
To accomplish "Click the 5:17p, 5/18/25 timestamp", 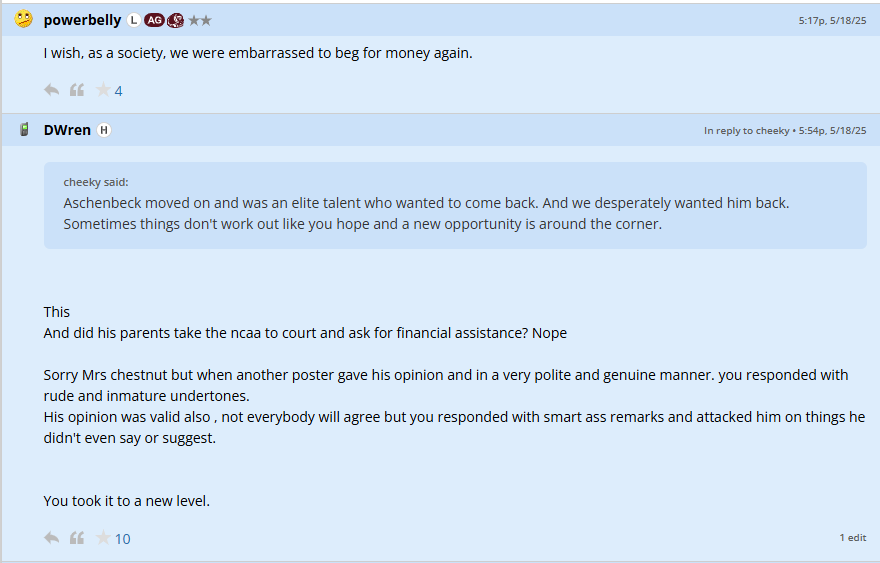I will (x=832, y=20).
